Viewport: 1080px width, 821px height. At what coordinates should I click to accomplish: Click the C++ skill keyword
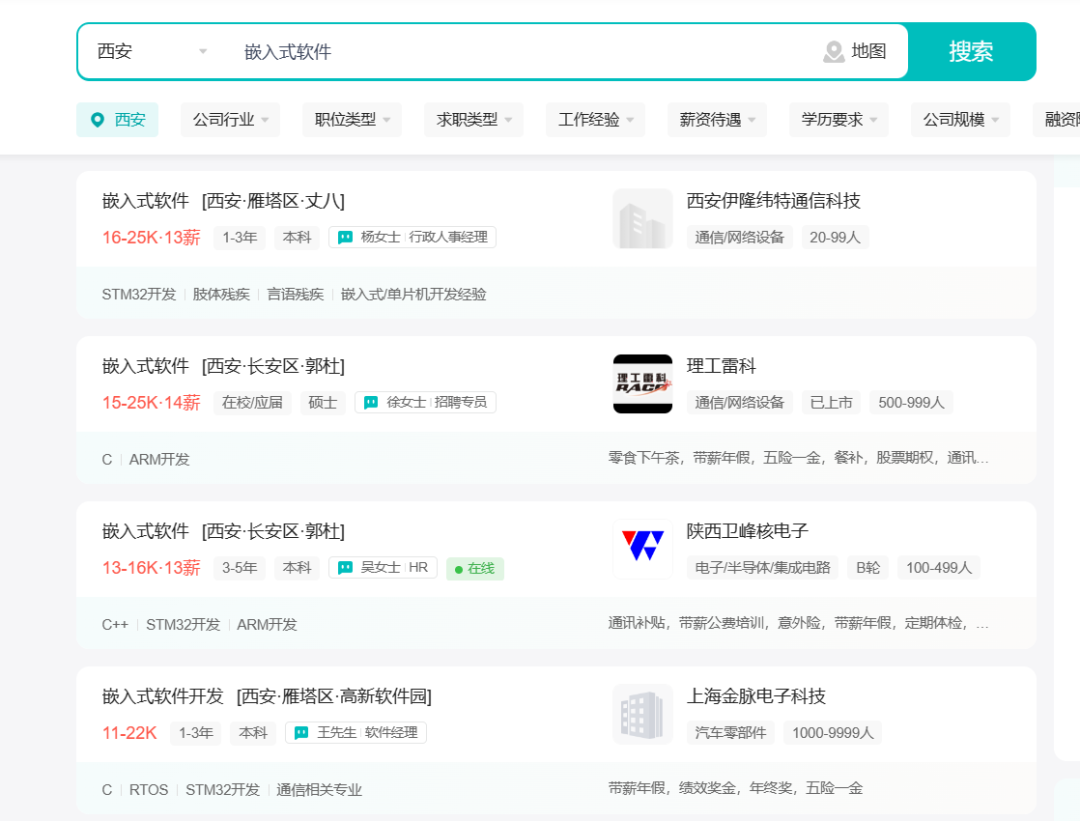click(115, 625)
